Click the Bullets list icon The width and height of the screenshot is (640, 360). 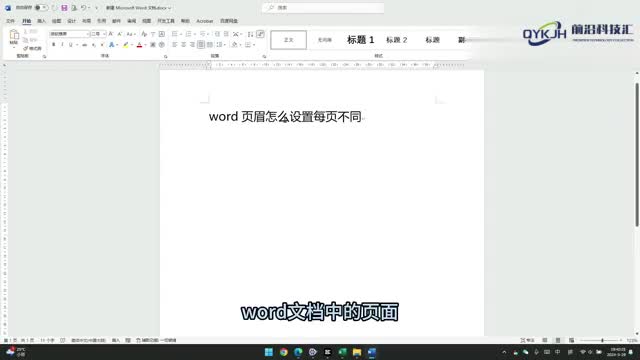click(175, 34)
